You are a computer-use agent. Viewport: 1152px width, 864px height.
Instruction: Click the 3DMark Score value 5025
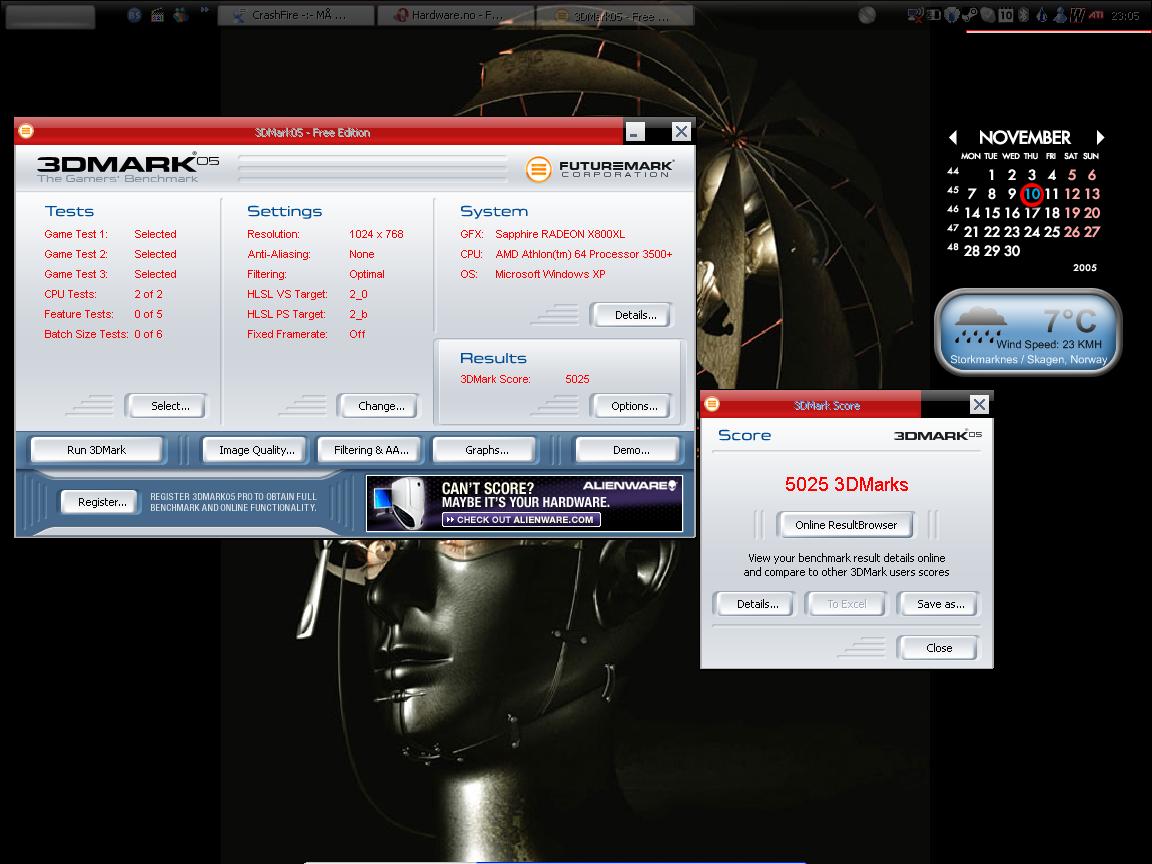click(577, 379)
